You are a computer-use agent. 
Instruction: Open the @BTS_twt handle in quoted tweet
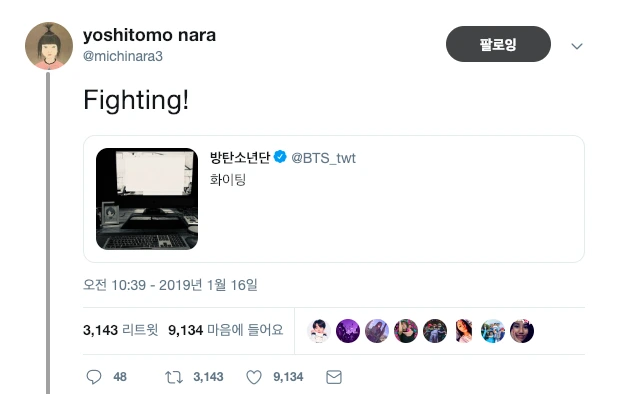tap(323, 158)
